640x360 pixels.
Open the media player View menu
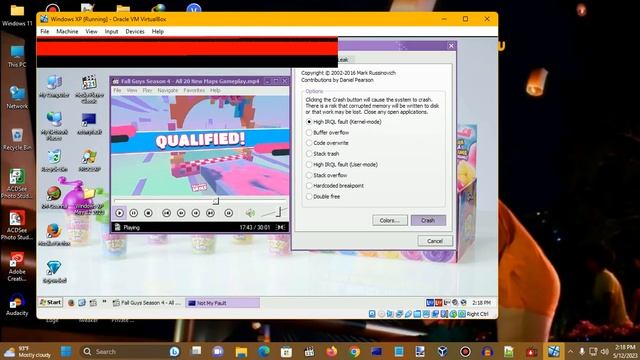point(132,90)
